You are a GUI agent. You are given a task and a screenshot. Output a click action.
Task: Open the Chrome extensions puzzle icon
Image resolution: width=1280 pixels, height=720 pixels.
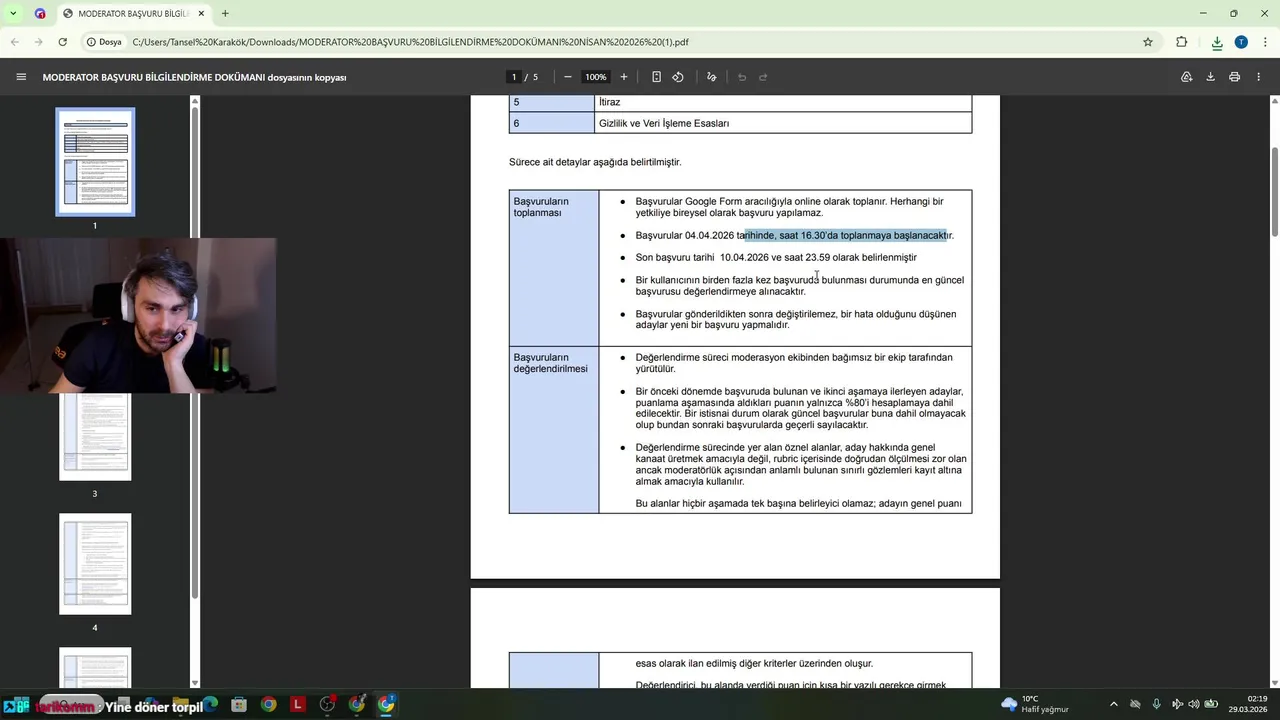[x=1182, y=42]
